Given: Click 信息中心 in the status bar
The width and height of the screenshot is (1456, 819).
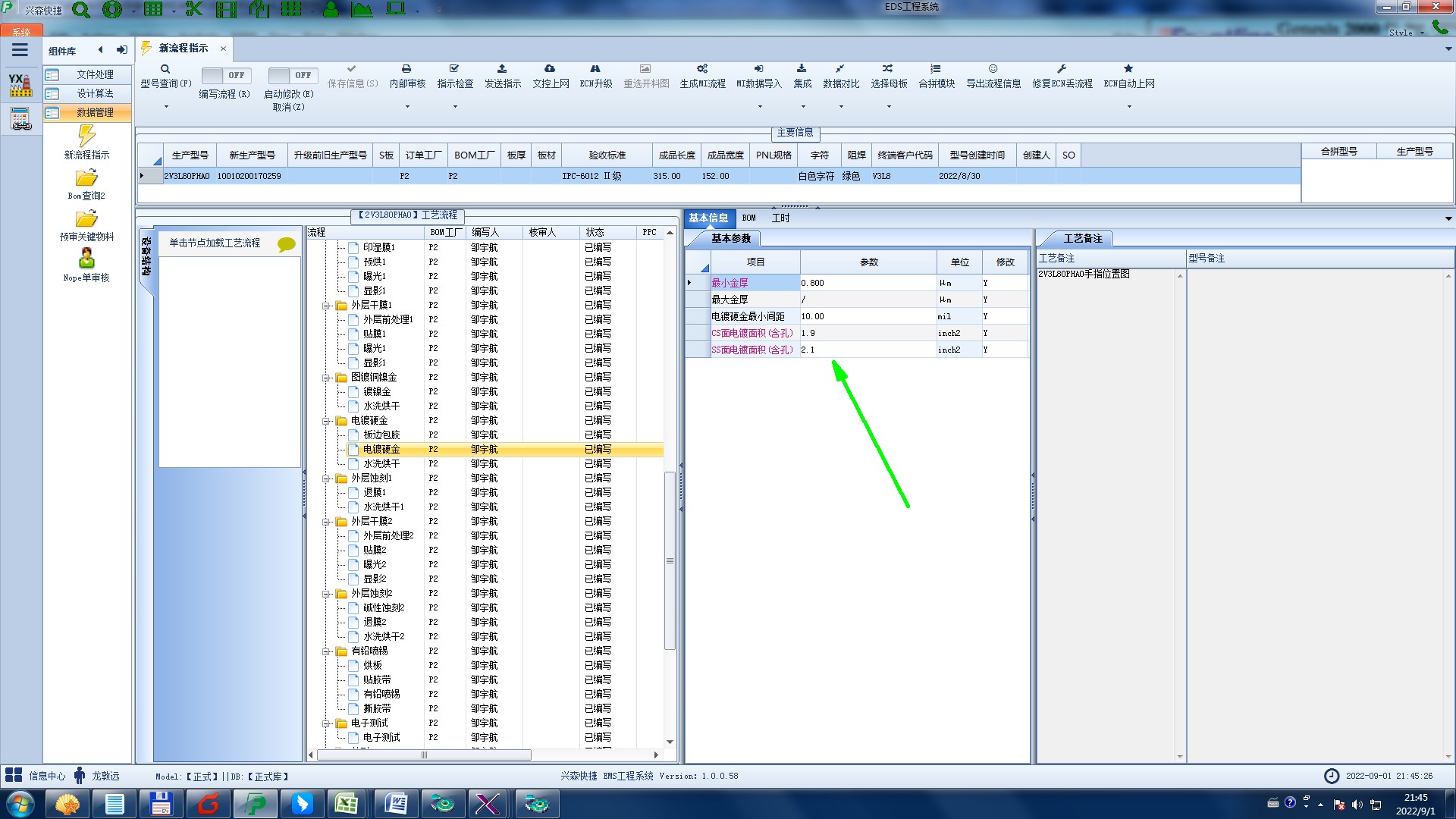Looking at the screenshot, I should [46, 776].
